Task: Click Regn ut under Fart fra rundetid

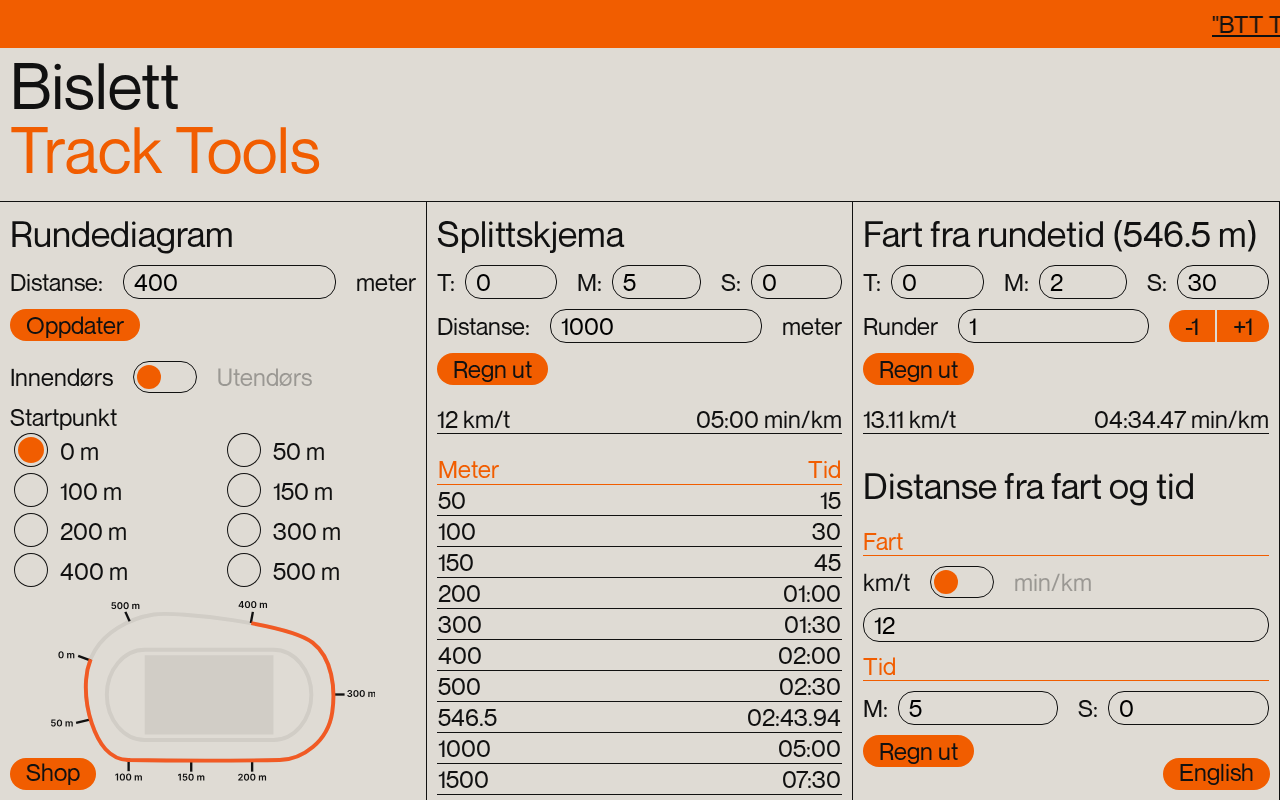Action: pos(918,369)
